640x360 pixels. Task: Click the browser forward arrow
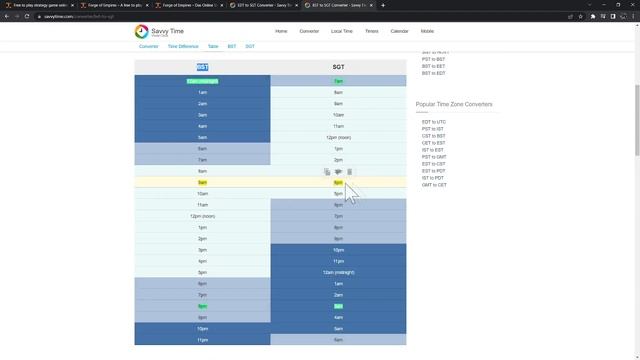(17, 16)
